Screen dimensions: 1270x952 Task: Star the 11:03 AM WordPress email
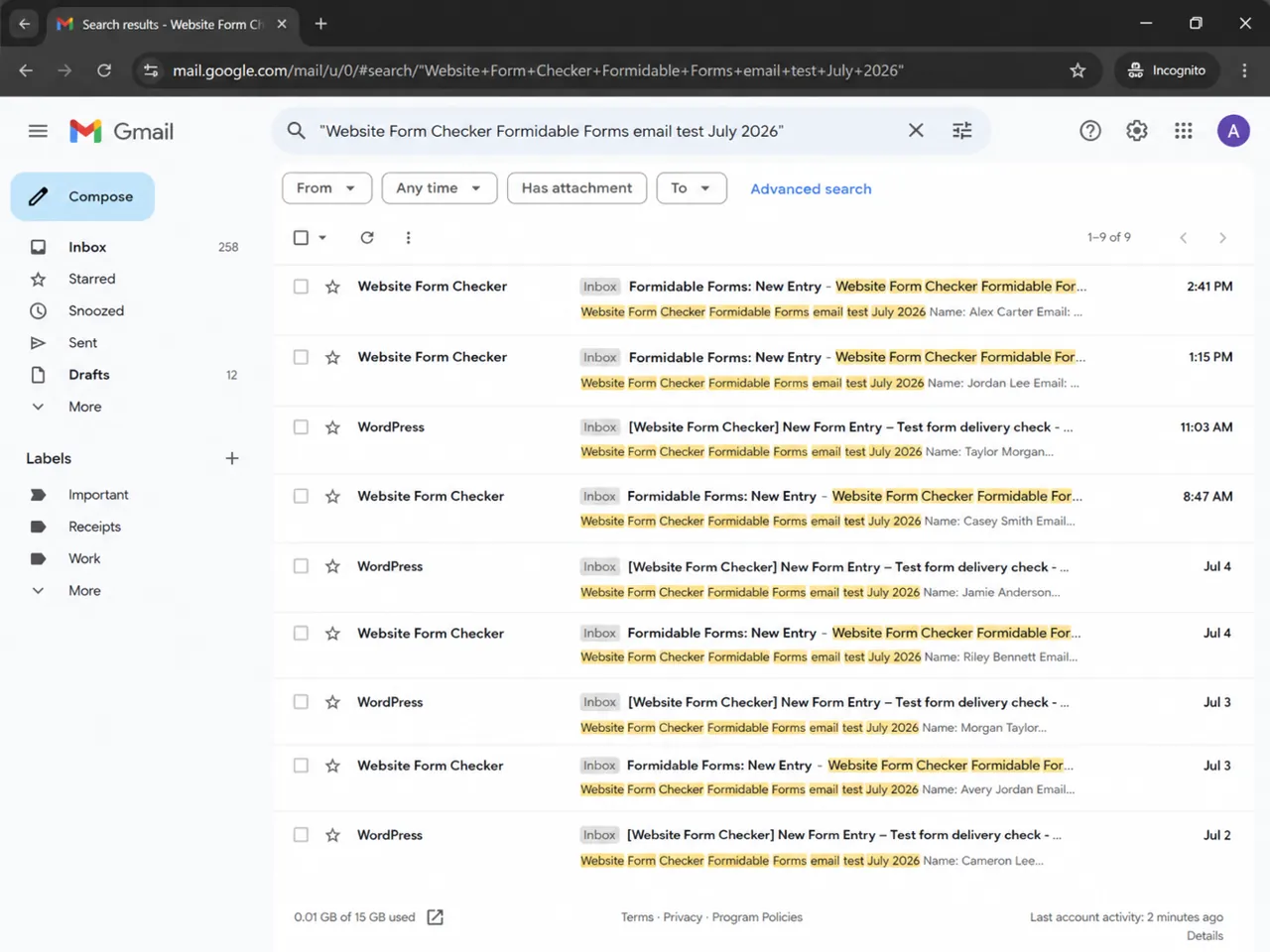(332, 427)
